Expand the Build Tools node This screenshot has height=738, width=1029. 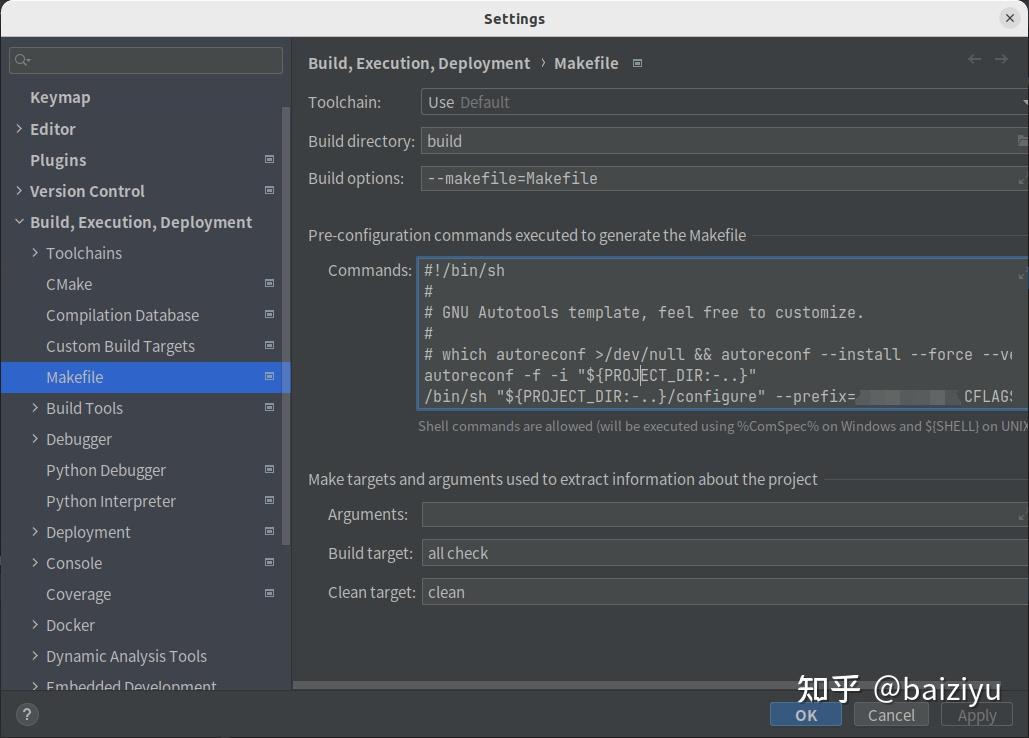(33, 408)
